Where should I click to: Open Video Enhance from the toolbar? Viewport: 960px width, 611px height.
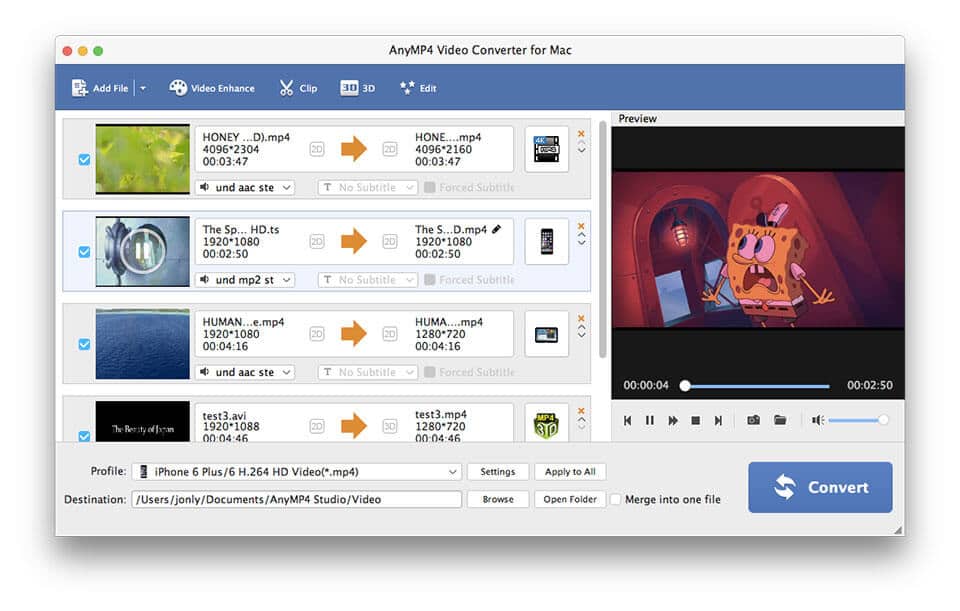click(212, 88)
